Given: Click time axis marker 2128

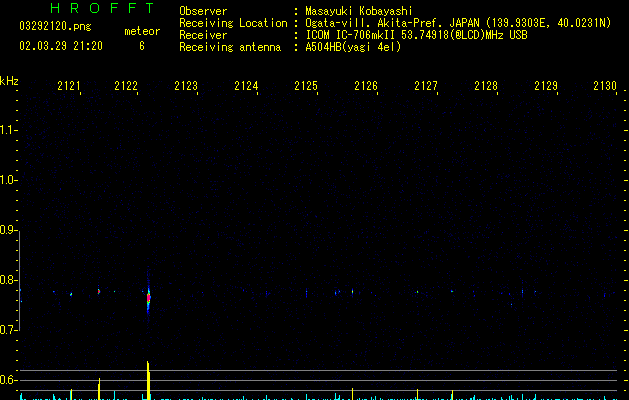Looking at the screenshot, I should pyautogui.click(x=486, y=86).
